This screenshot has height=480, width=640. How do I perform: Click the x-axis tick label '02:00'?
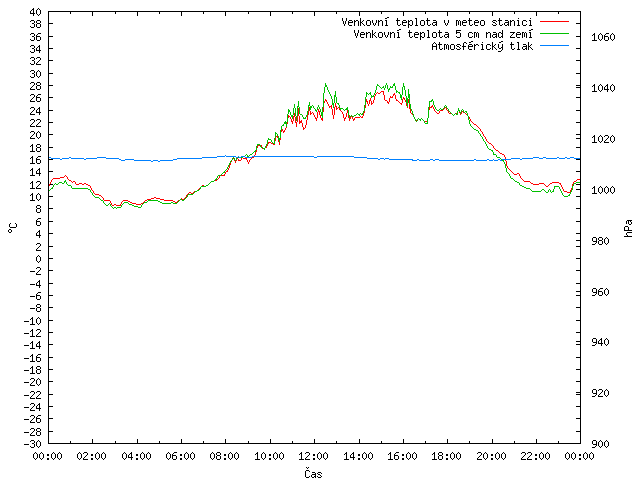pyautogui.click(x=92, y=456)
